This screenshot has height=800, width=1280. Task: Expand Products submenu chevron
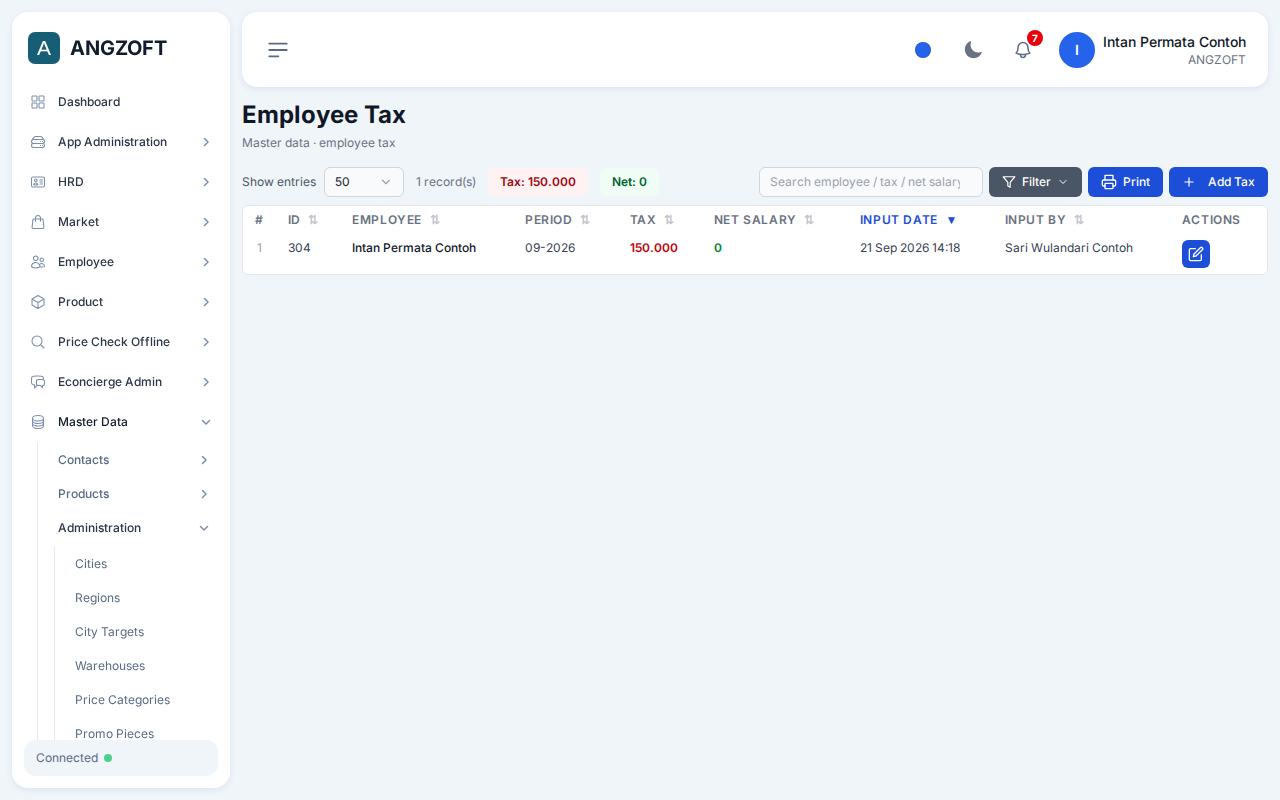point(204,494)
